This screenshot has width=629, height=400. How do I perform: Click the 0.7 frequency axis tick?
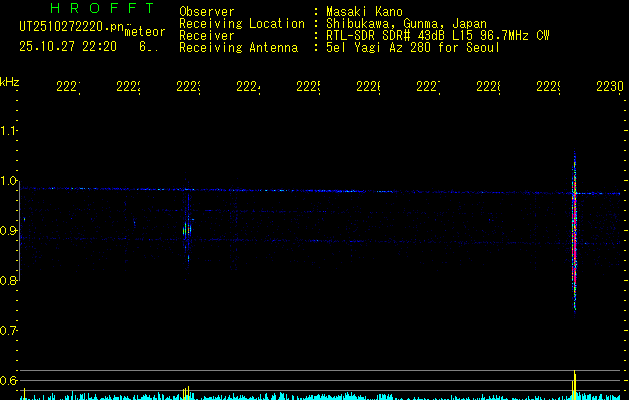[9, 330]
